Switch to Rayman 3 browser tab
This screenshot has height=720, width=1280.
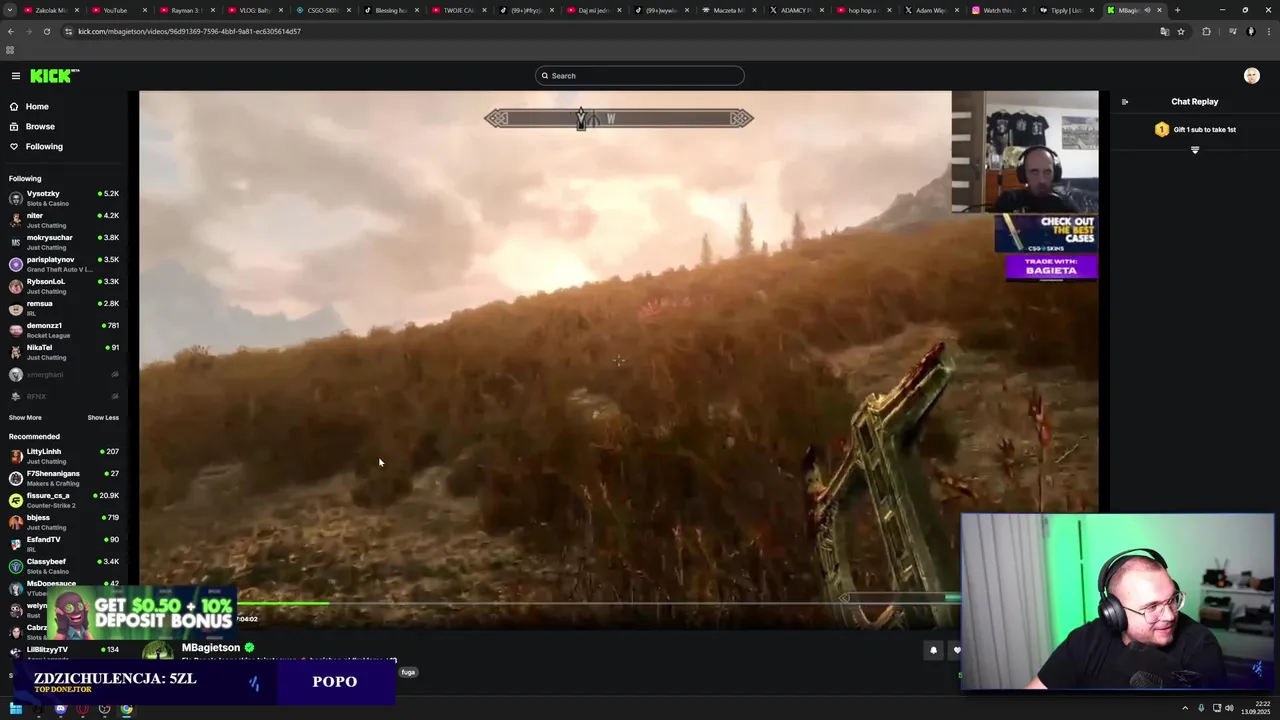(185, 10)
